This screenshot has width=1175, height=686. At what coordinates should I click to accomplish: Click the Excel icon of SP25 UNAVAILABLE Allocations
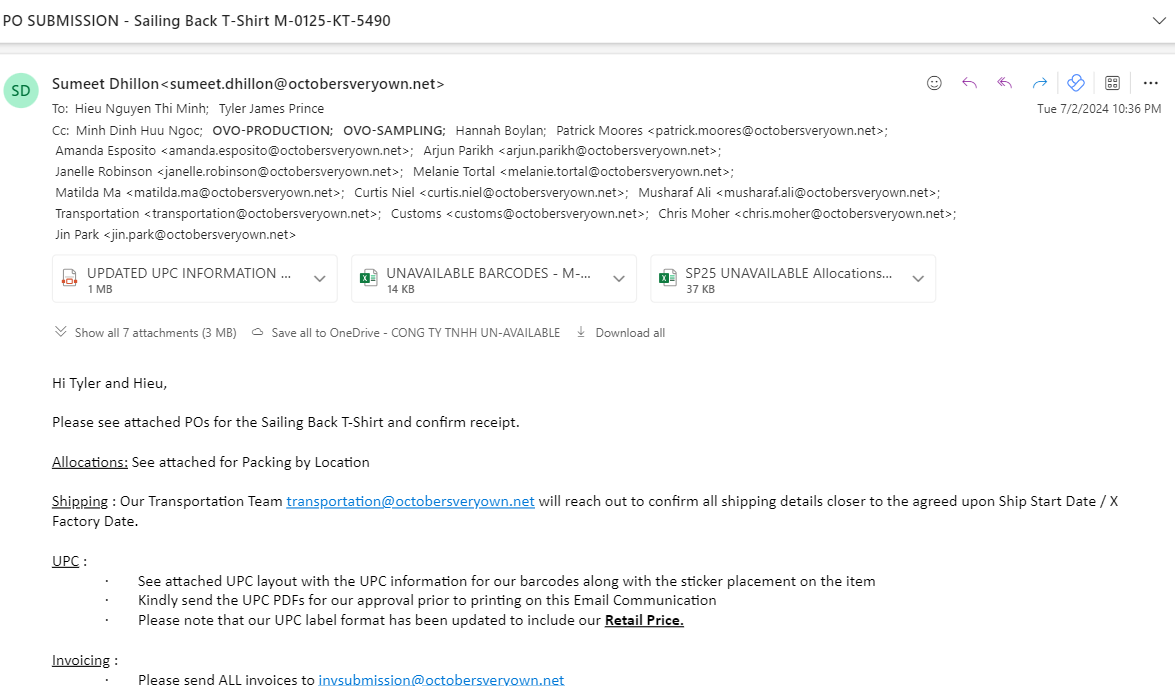[667, 279]
